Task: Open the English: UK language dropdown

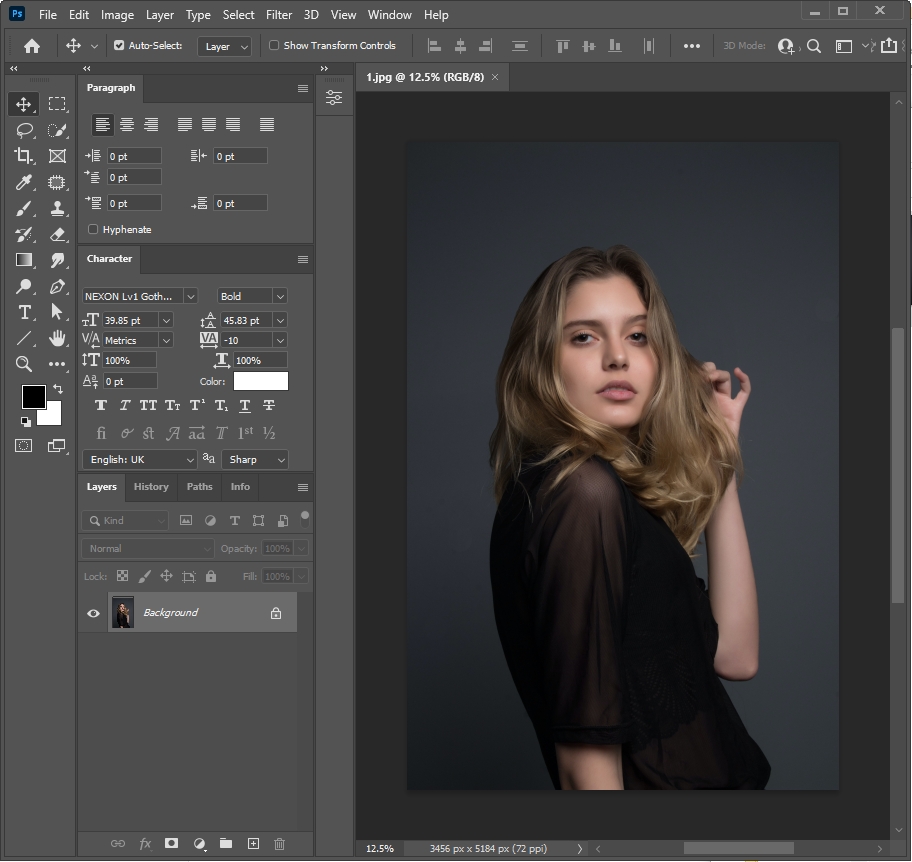Action: click(x=139, y=460)
